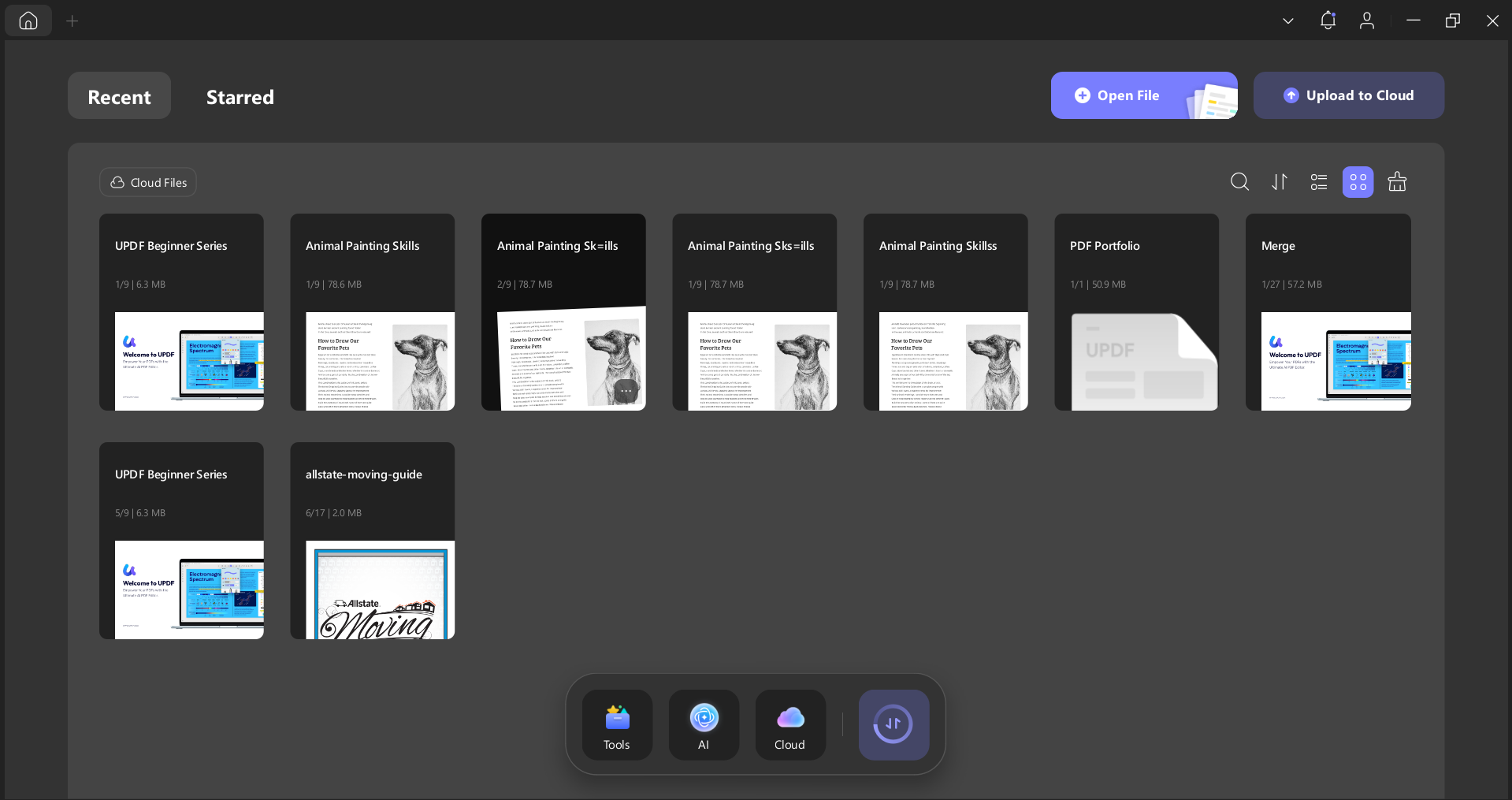
Task: Open the Tools panel
Action: pyautogui.click(x=617, y=725)
